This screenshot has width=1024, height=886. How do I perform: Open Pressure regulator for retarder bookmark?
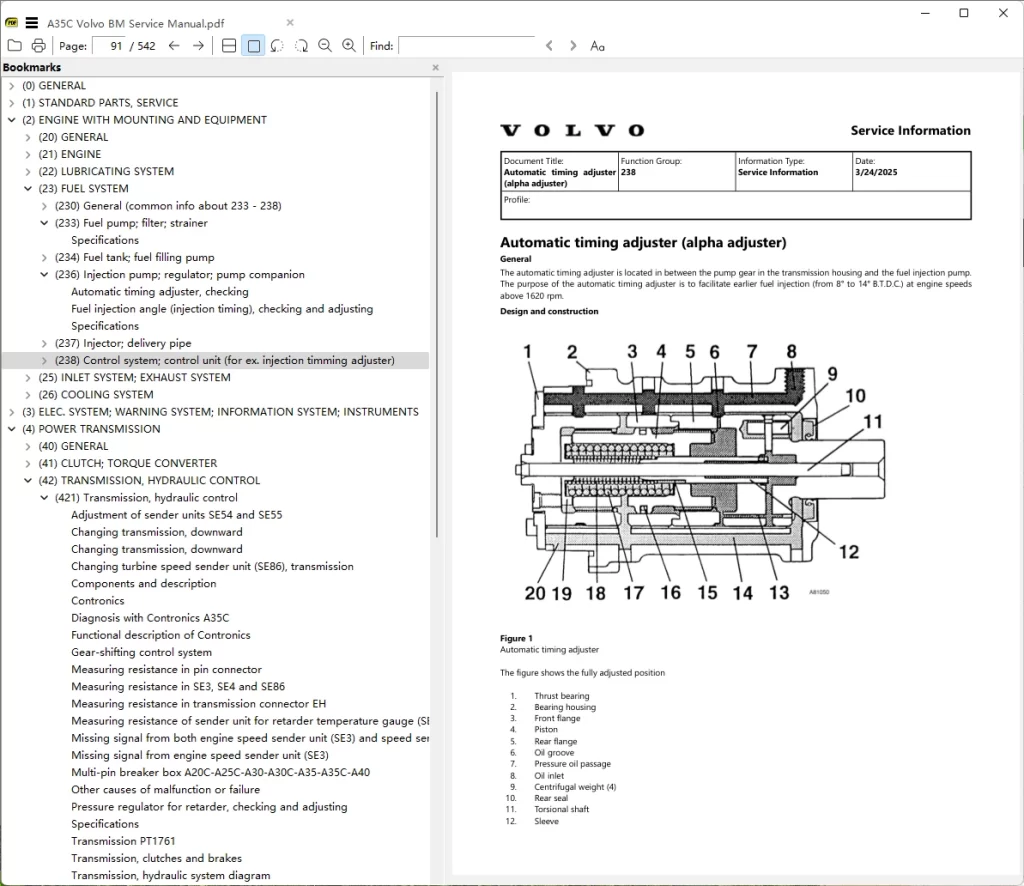209,807
